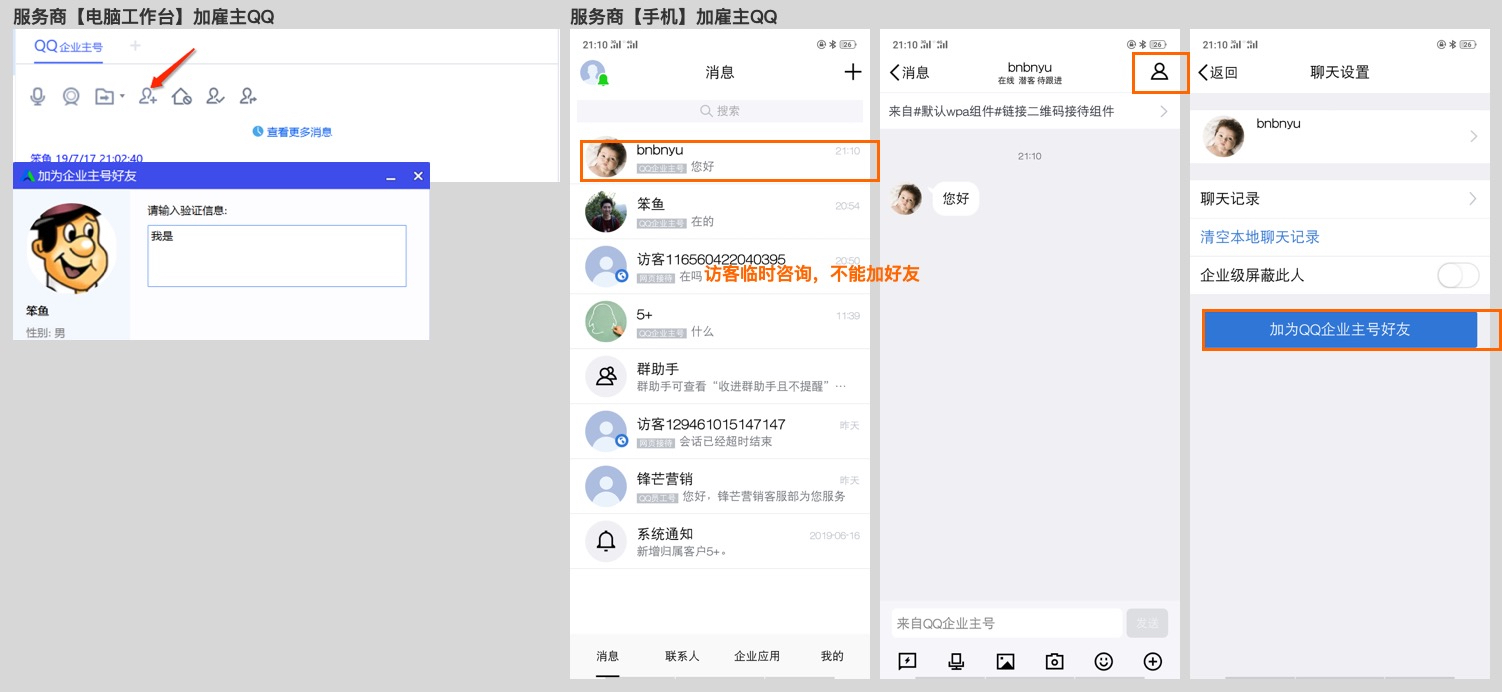
Task: Open contact profile icon in bnbnyu chat
Action: [1160, 72]
